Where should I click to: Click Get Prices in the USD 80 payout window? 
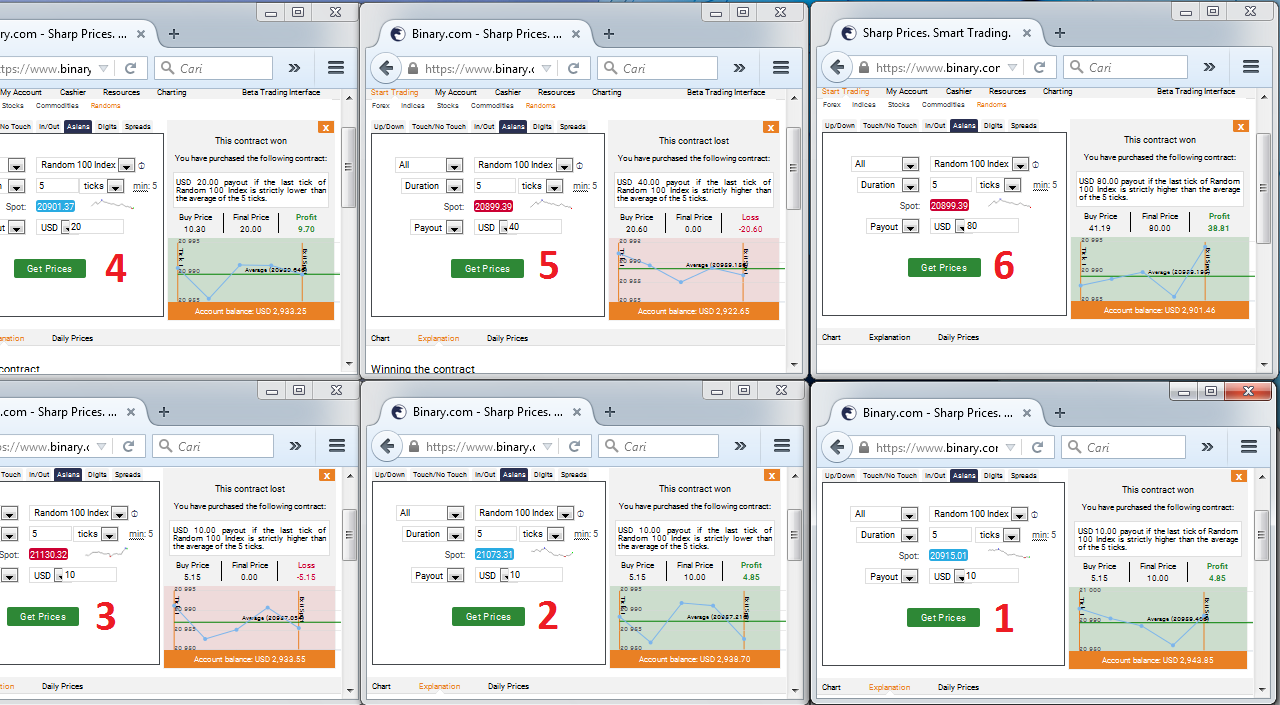click(944, 268)
